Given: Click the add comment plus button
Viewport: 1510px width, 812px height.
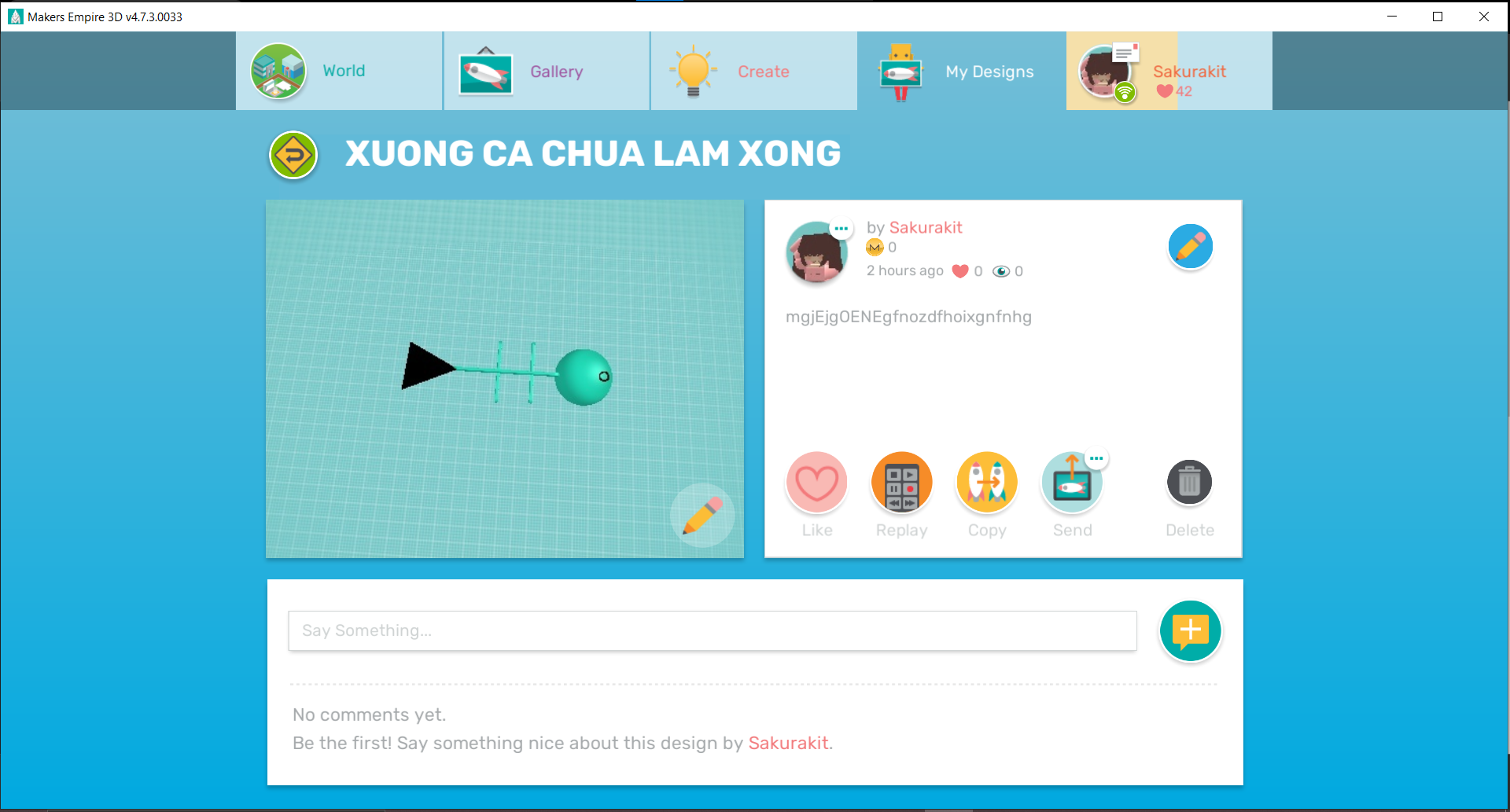Looking at the screenshot, I should [x=1191, y=630].
